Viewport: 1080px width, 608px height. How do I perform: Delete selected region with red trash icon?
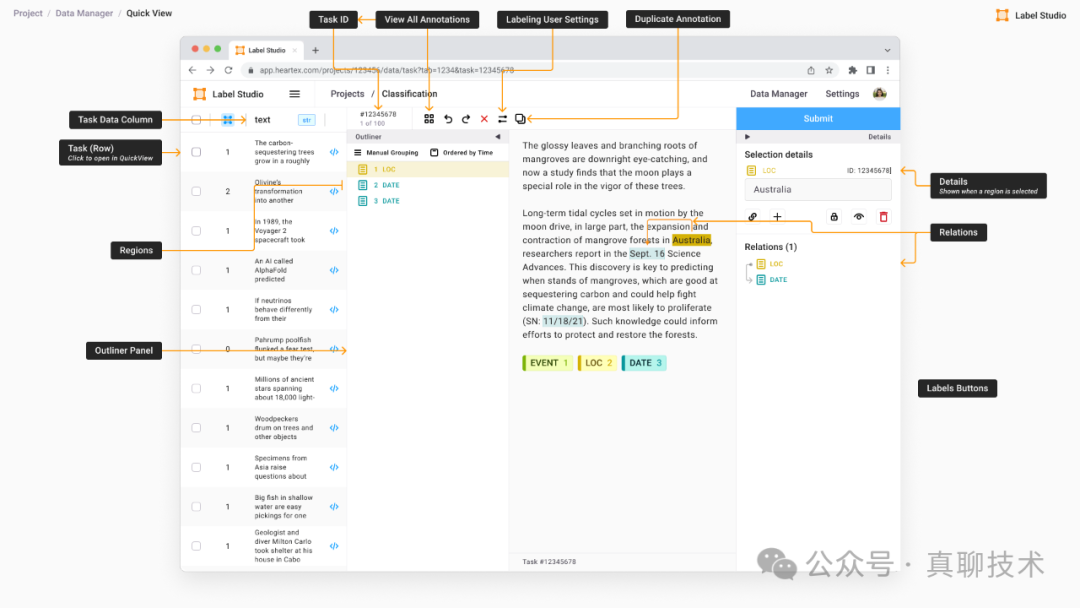point(883,217)
